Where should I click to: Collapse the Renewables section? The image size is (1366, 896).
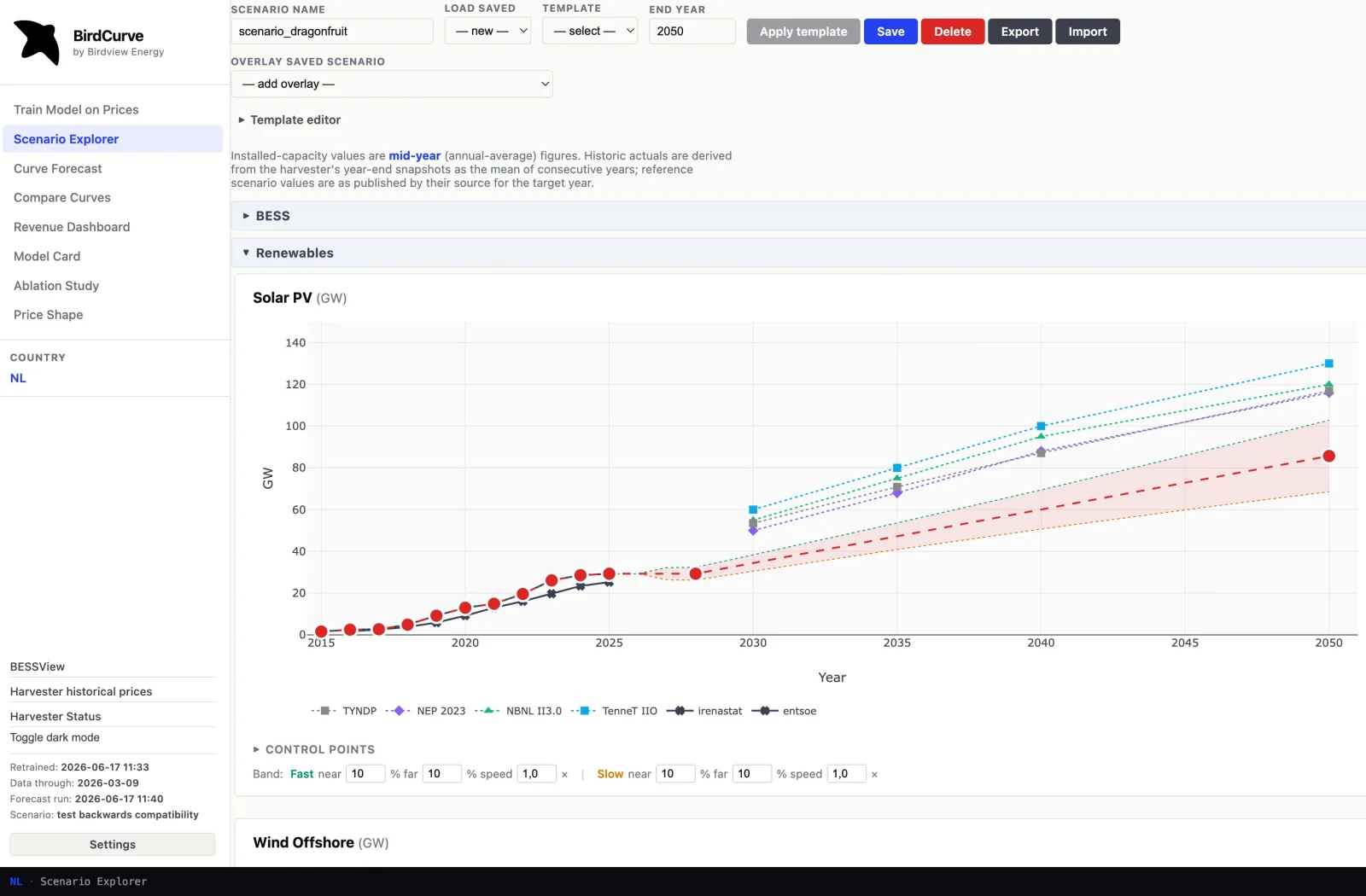[x=798, y=253]
